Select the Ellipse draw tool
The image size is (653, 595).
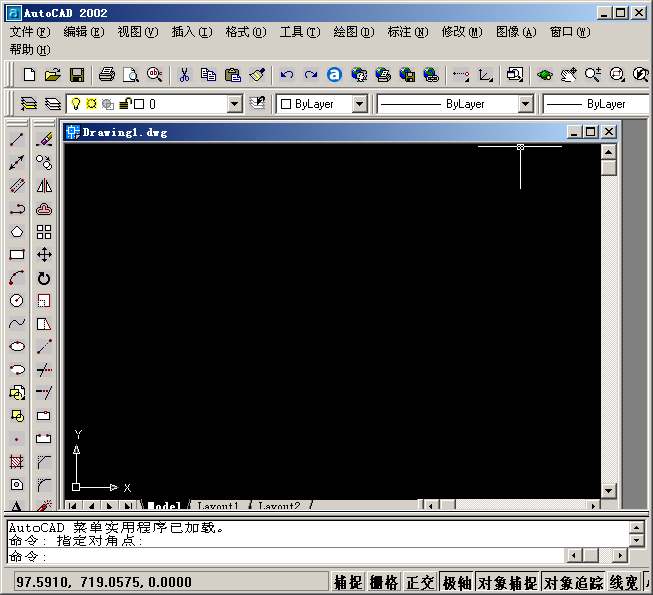point(17,346)
